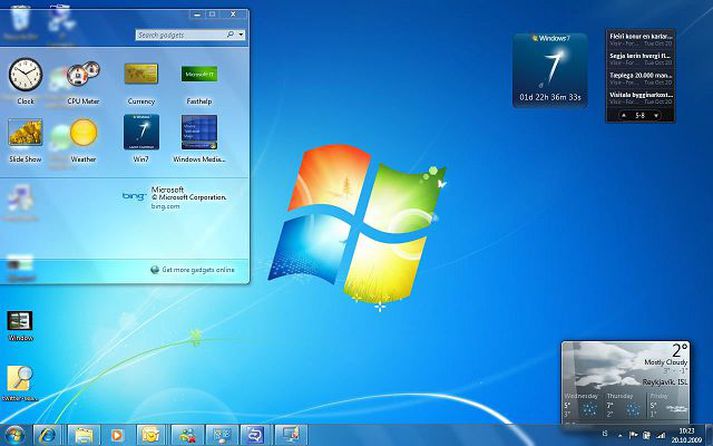Click the countdown timer 01d 22h 36m 33s
Viewport: 713px width, 446px height.
point(550,97)
